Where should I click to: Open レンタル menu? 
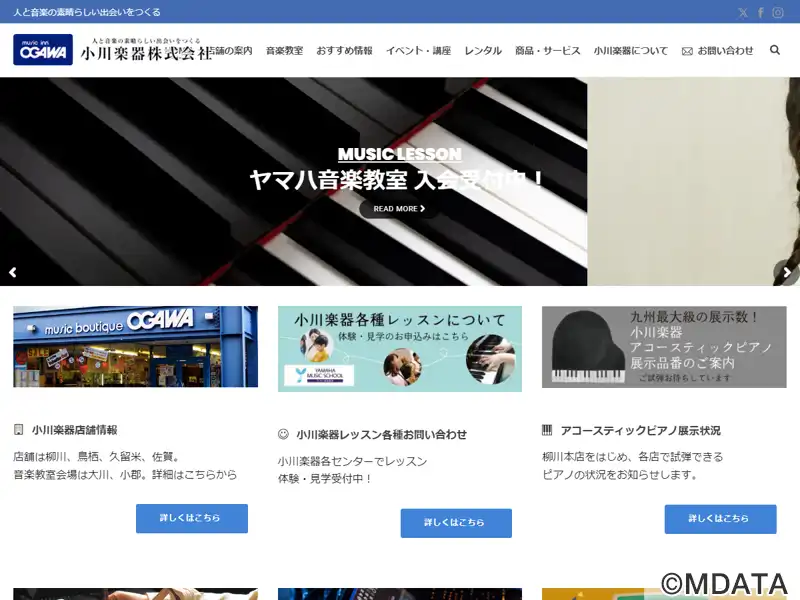tap(483, 51)
